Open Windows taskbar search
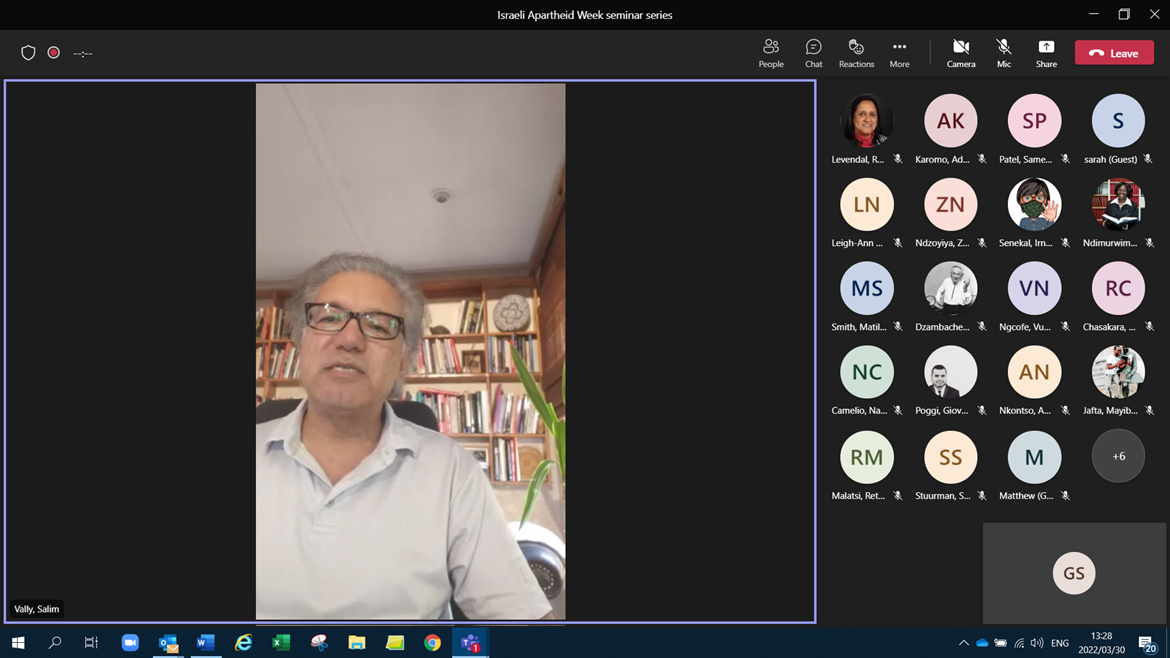Viewport: 1170px width, 658px height. pyautogui.click(x=54, y=642)
